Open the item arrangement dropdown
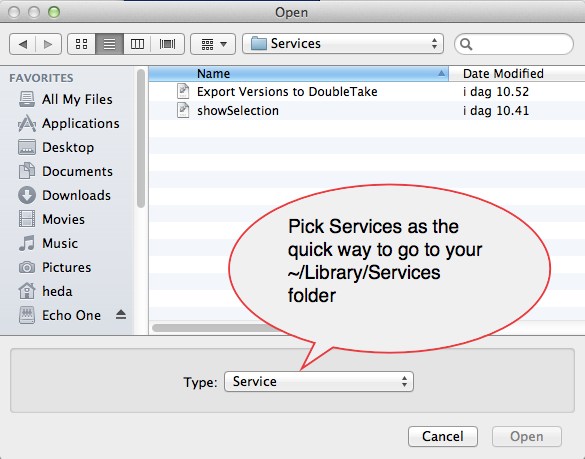This screenshot has height=459, width=585. coord(213,44)
